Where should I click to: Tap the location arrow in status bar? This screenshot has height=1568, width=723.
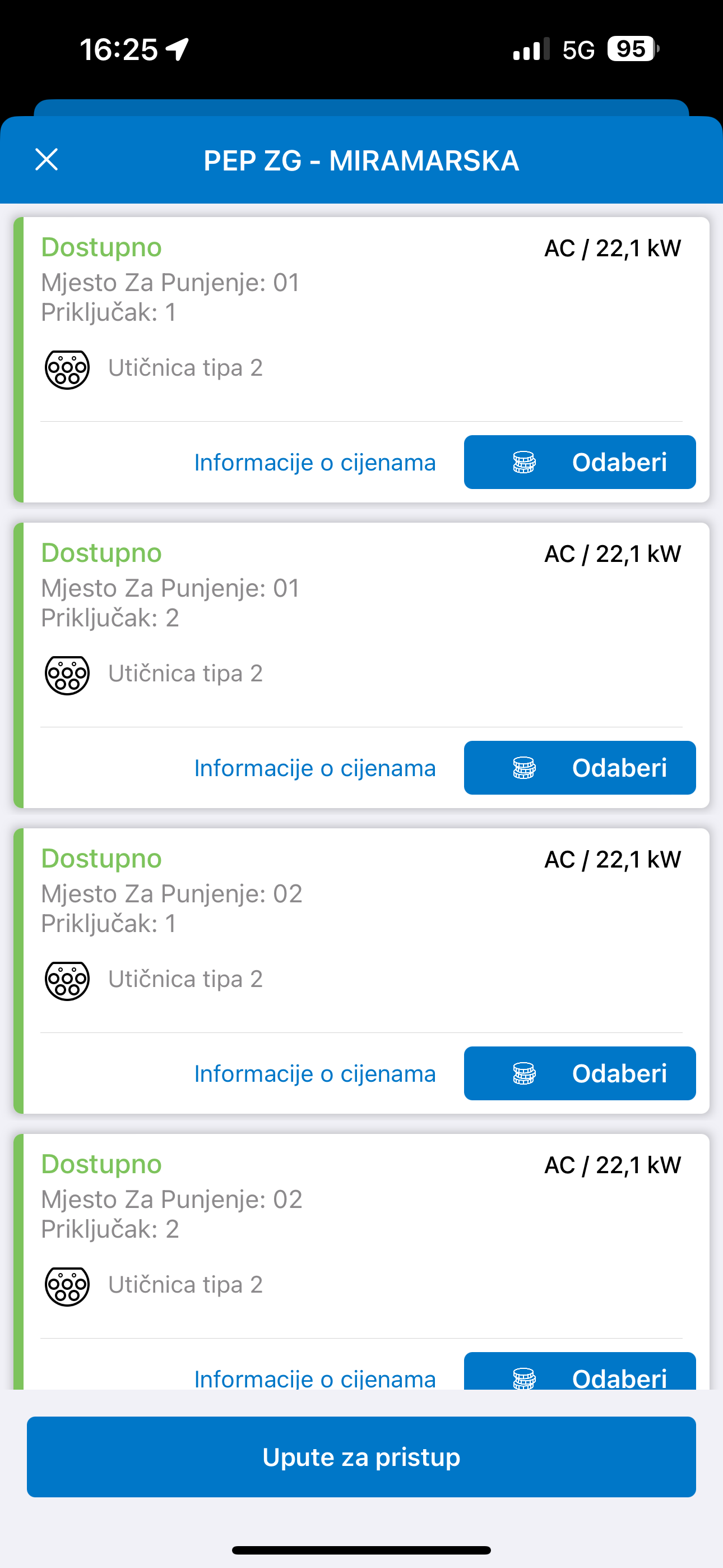coord(177,49)
